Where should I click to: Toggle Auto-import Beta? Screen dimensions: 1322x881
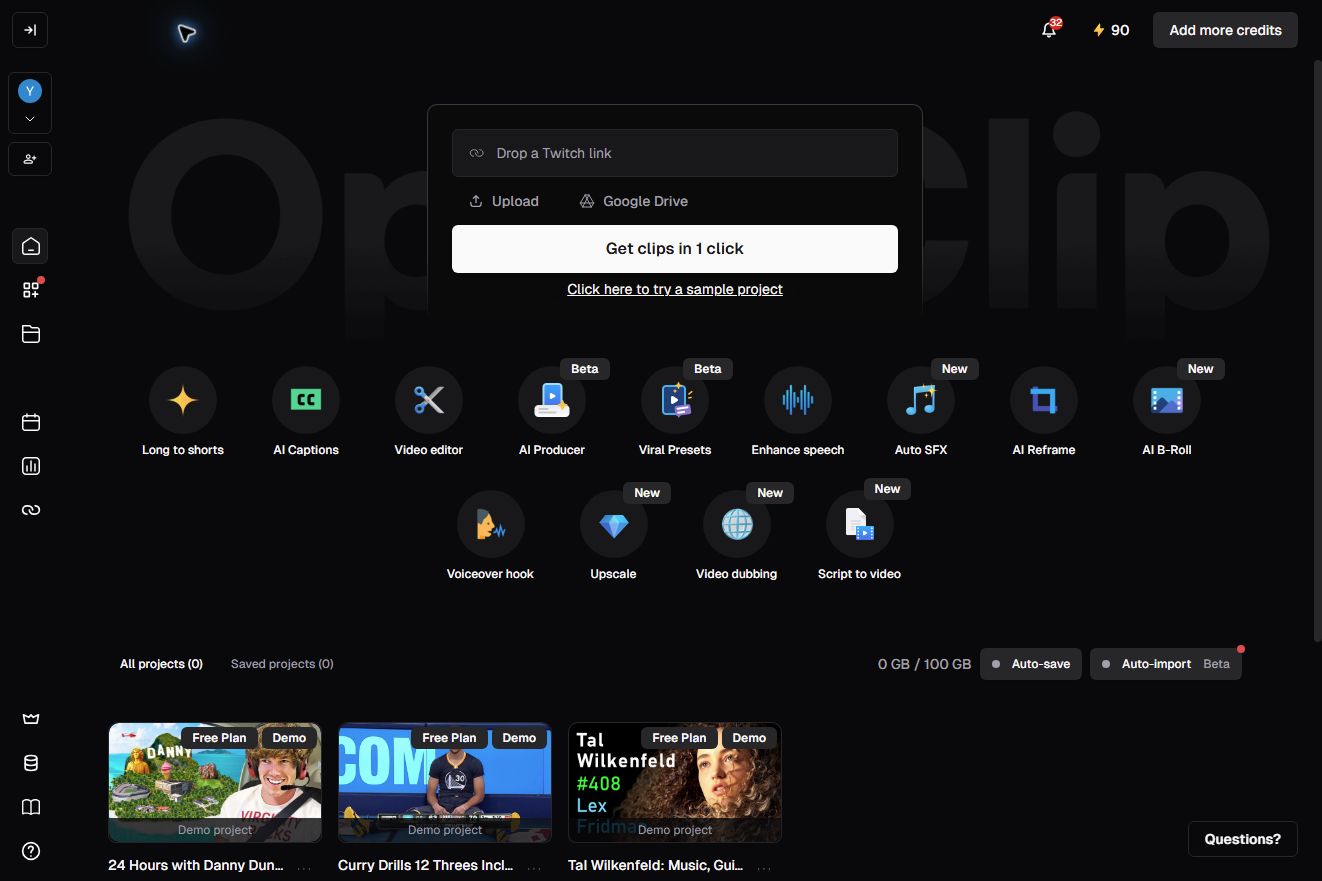click(1166, 664)
